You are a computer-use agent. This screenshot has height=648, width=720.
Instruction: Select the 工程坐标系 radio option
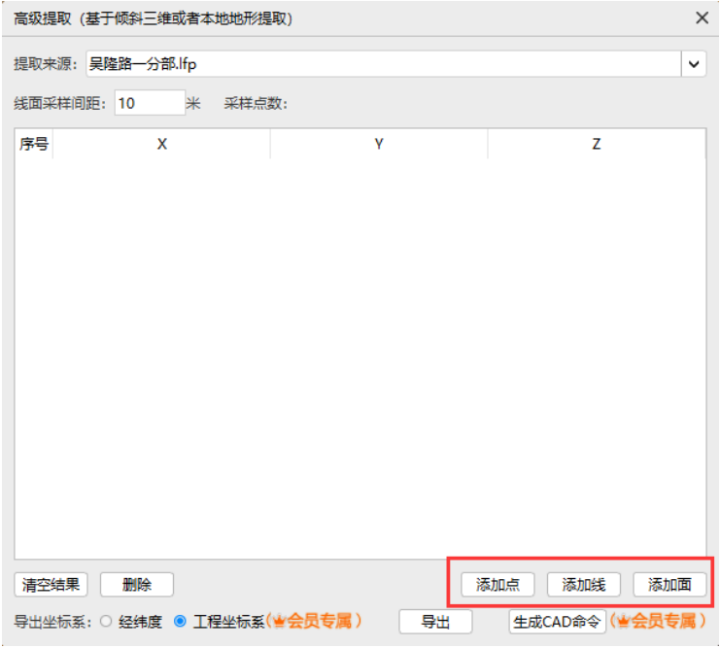coord(180,621)
